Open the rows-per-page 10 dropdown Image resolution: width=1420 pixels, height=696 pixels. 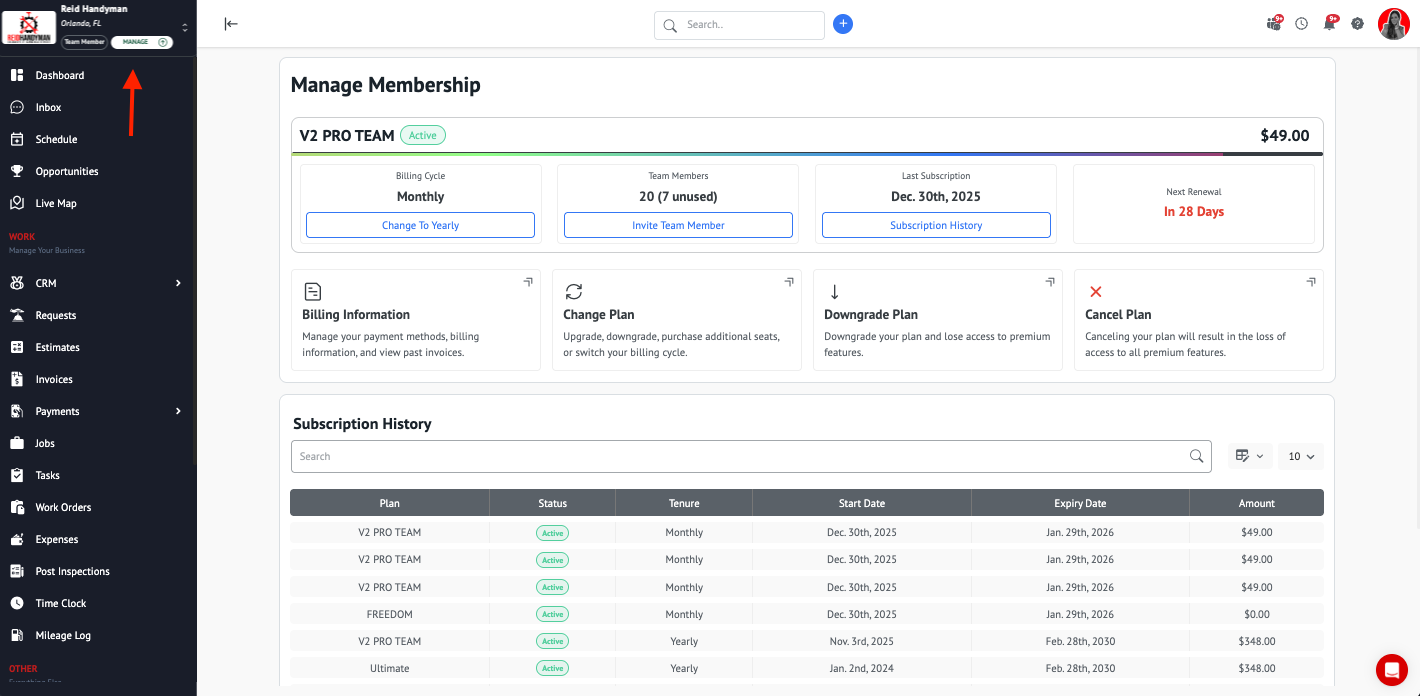coord(1300,456)
